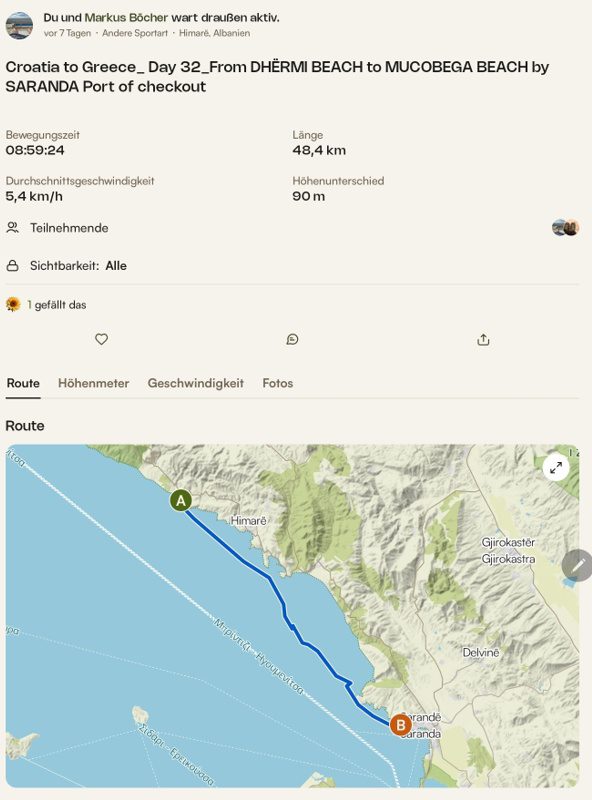592x800 pixels.
Task: Click the sunflower reaction avatar
Action: click(13, 305)
